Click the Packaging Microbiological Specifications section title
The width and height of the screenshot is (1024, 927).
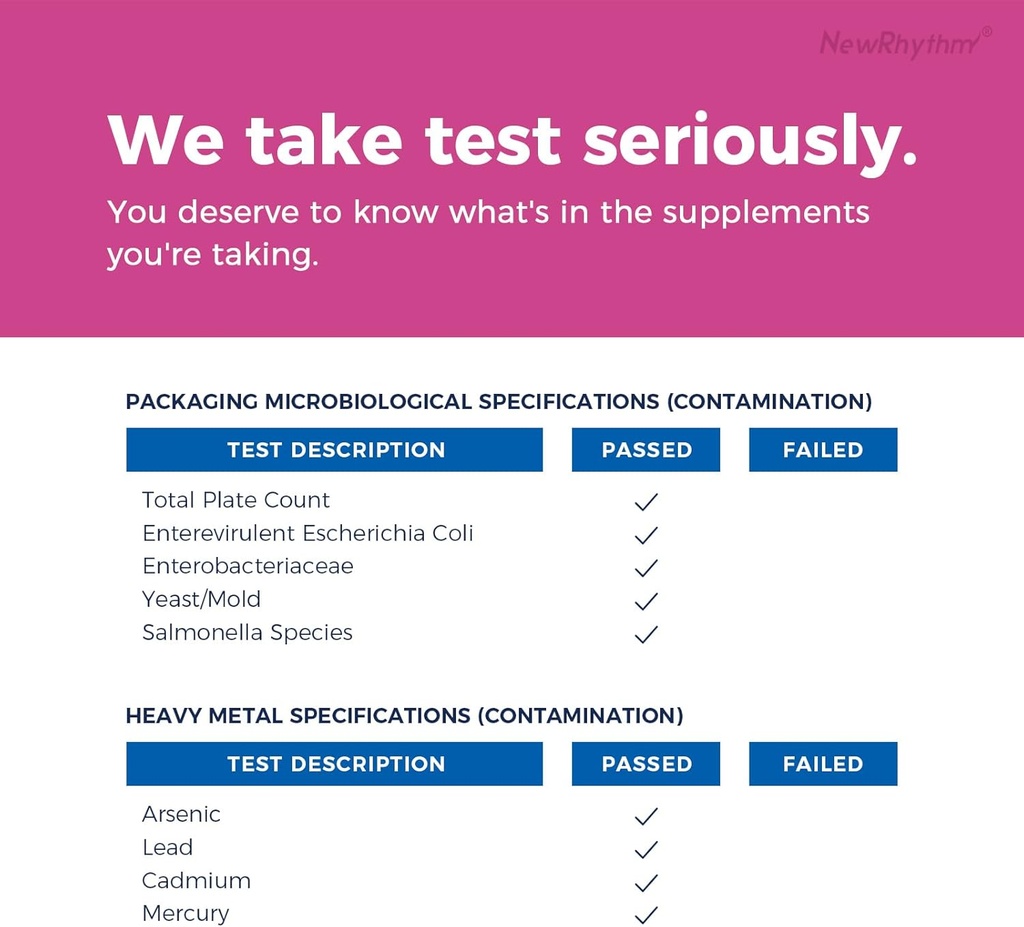coord(498,402)
